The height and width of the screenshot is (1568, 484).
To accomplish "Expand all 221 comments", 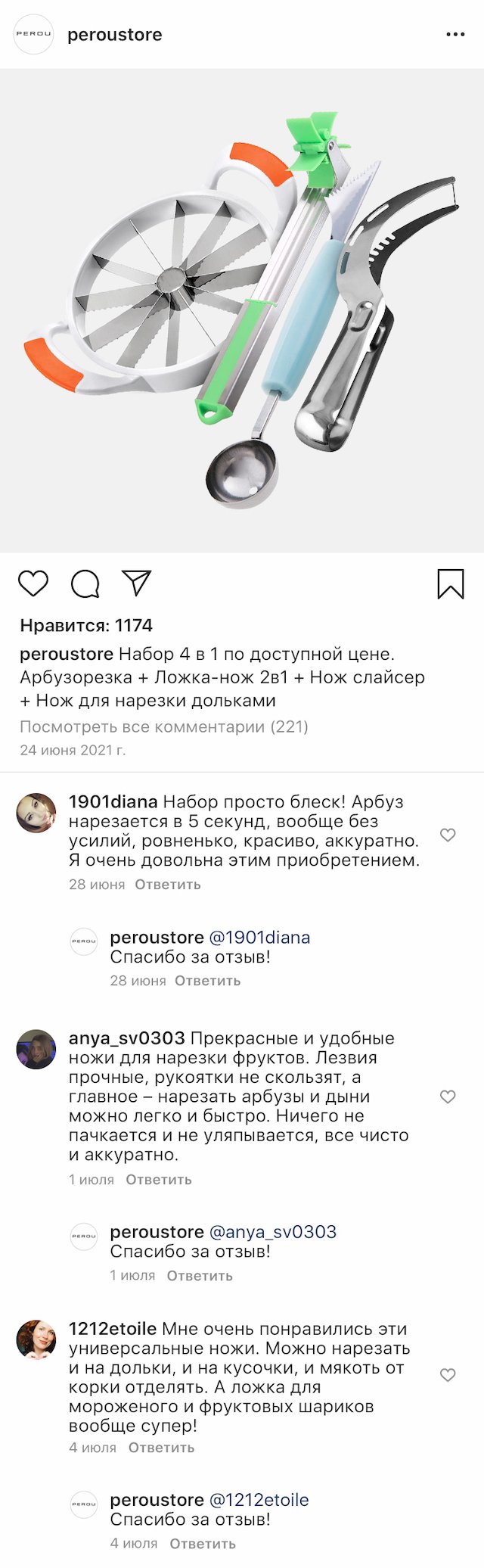I will (x=164, y=727).
